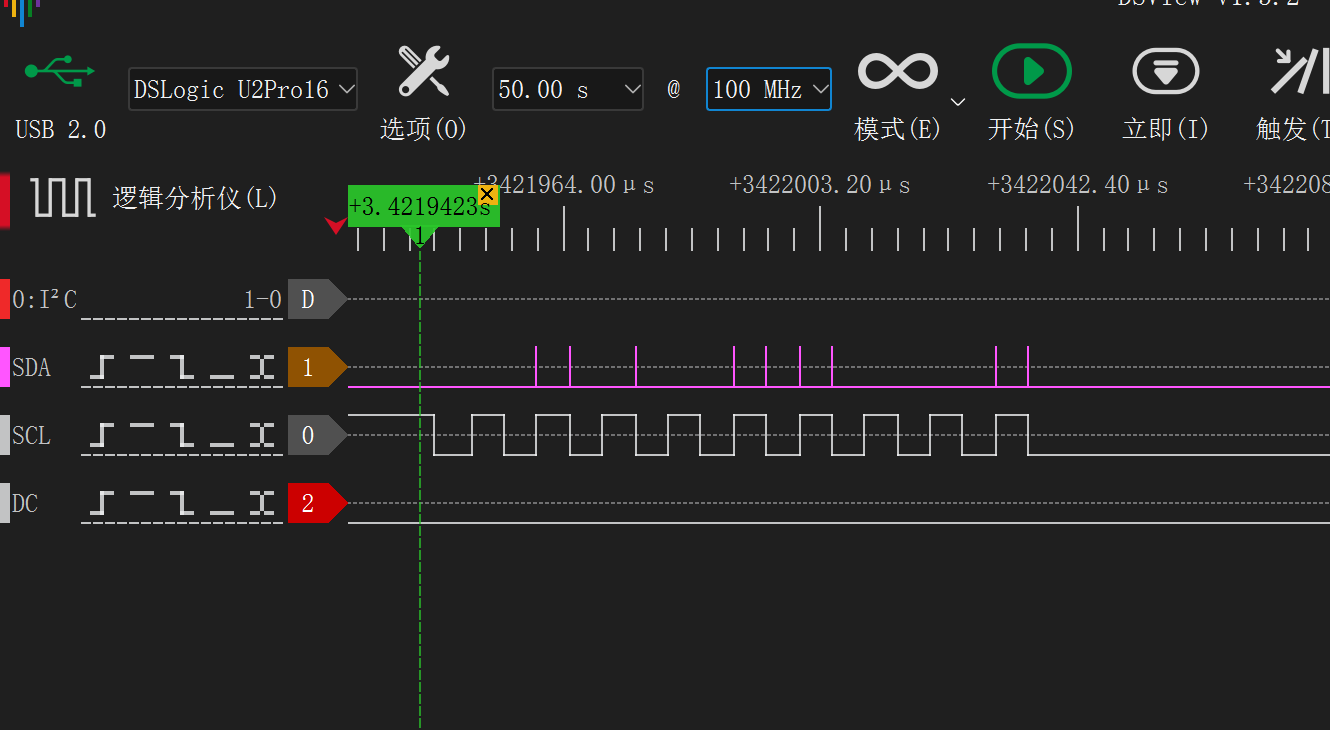The width and height of the screenshot is (1330, 730).
Task: Click the DC channel name
Action: tap(25, 504)
